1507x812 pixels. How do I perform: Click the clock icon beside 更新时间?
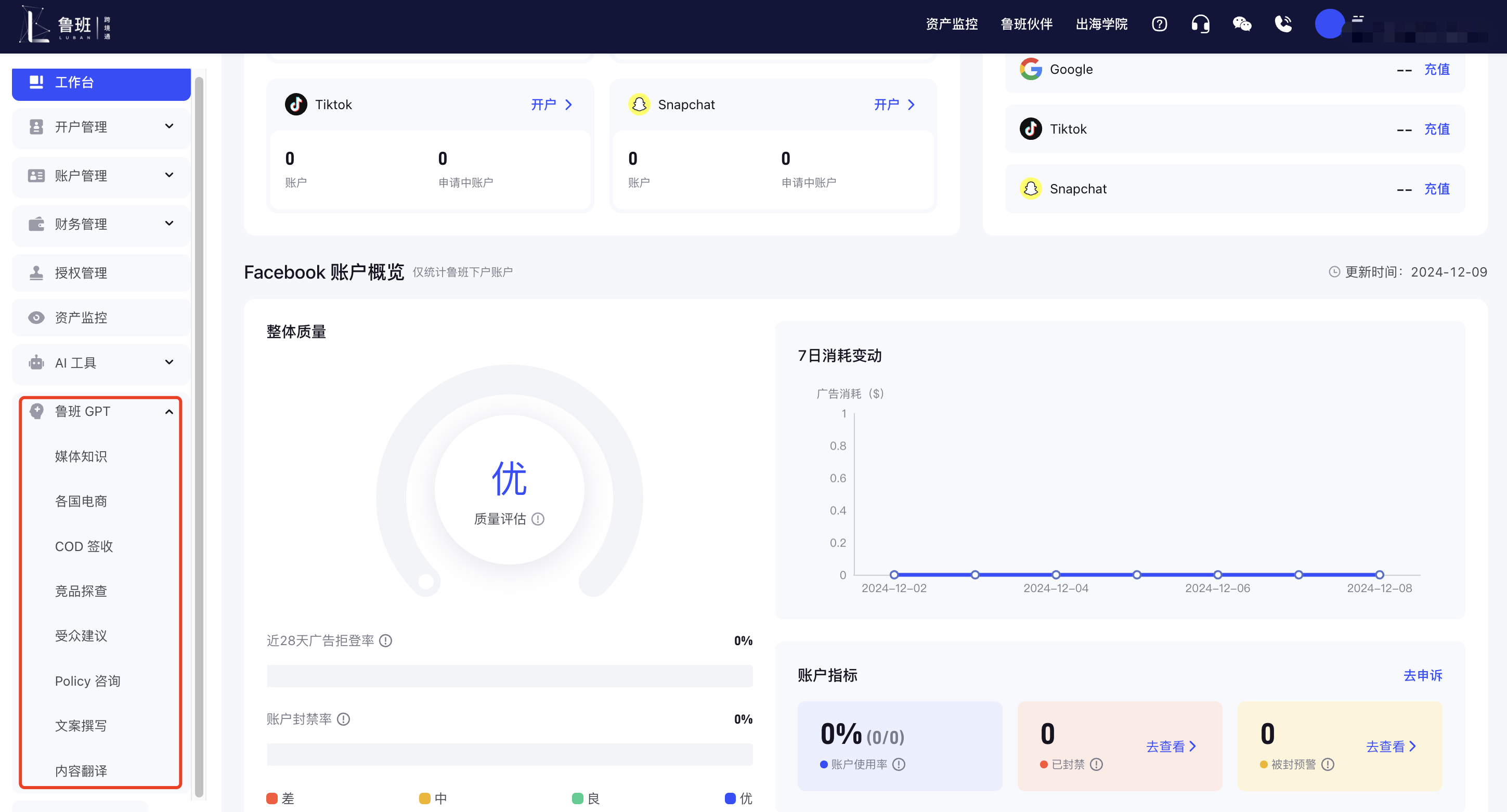coord(1334,272)
